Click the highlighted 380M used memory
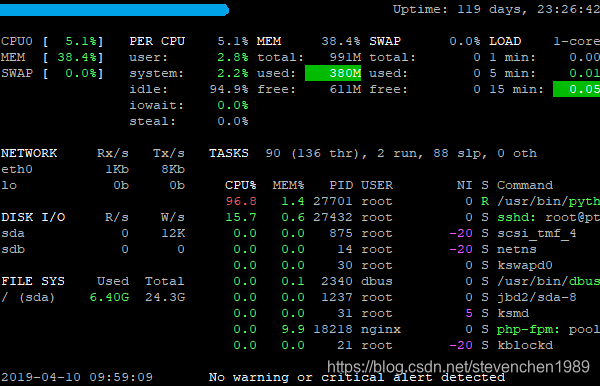The width and height of the screenshot is (600, 386). click(333, 73)
